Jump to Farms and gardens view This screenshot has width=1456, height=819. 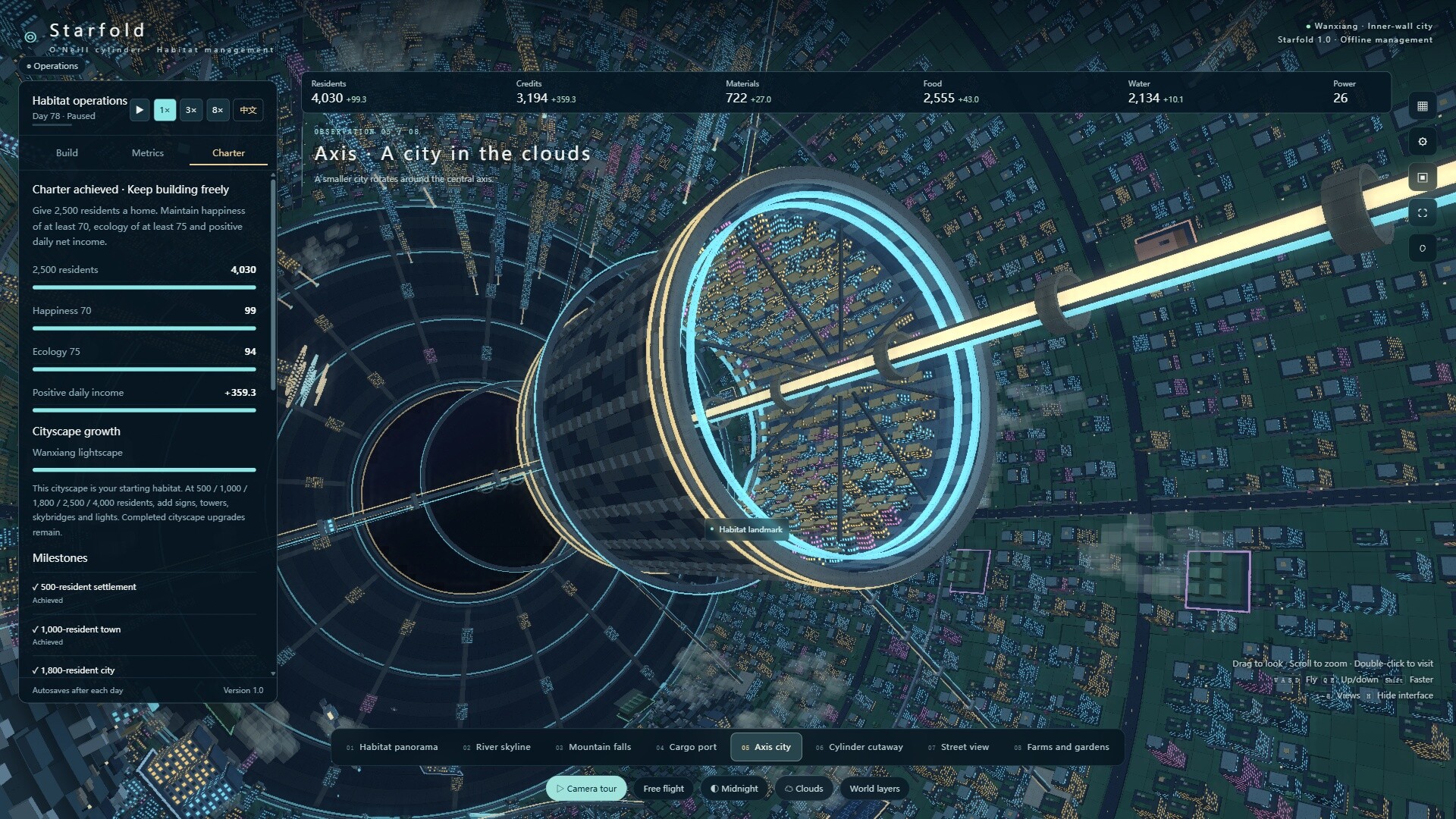pyautogui.click(x=1062, y=747)
